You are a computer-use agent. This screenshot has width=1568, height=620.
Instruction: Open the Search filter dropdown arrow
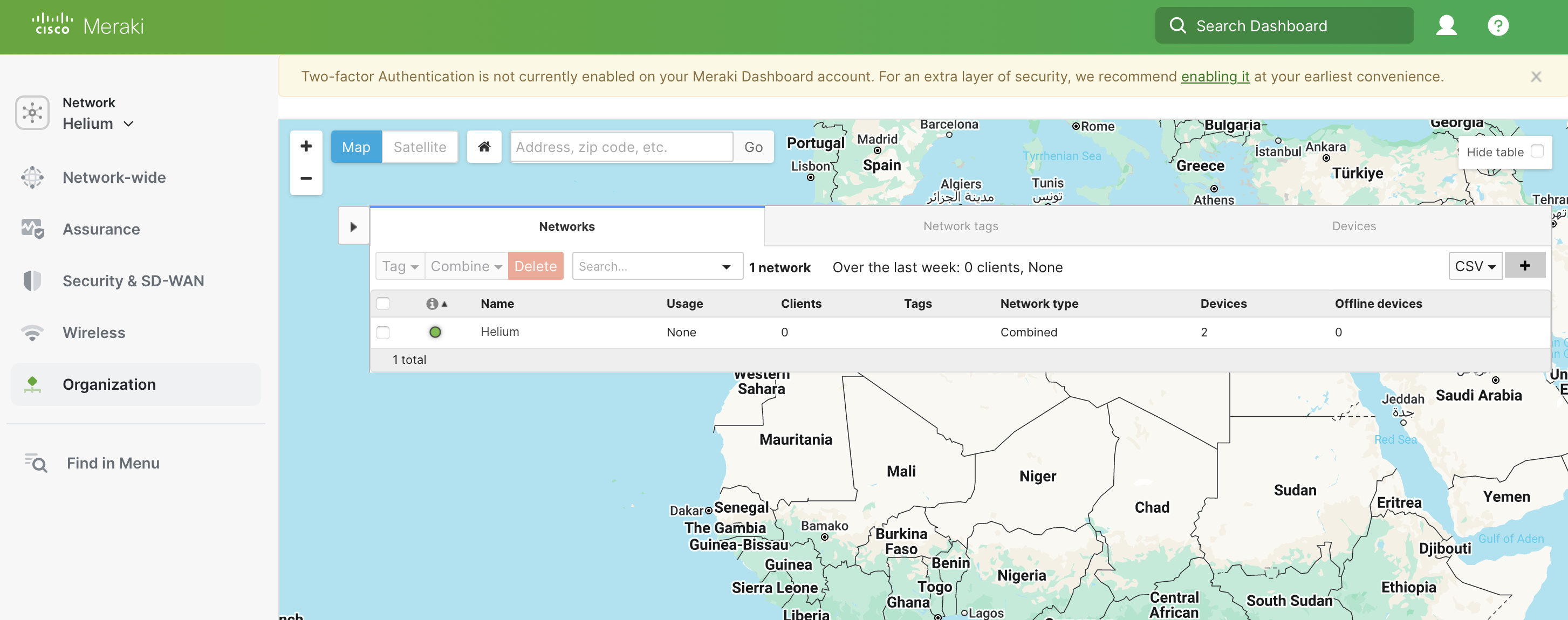(x=726, y=266)
